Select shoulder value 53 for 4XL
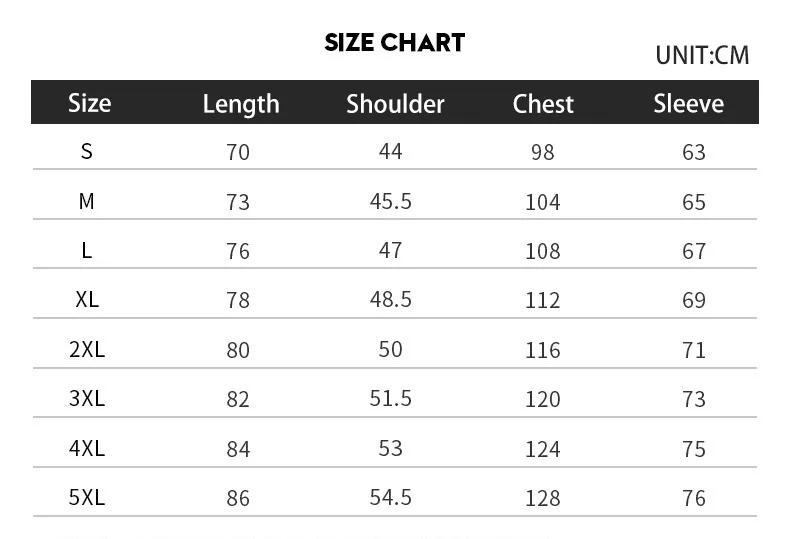This screenshot has height=539, width=790. point(391,447)
